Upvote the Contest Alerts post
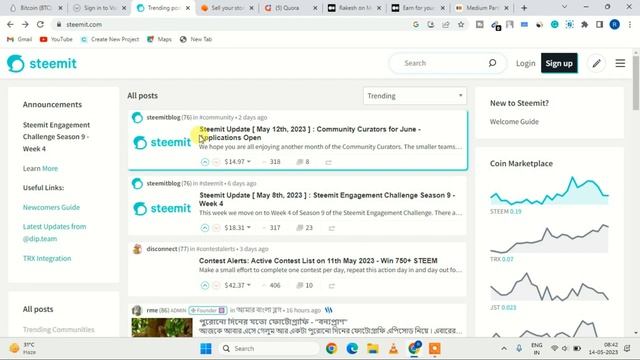This screenshot has height=360, width=640. [205, 285]
